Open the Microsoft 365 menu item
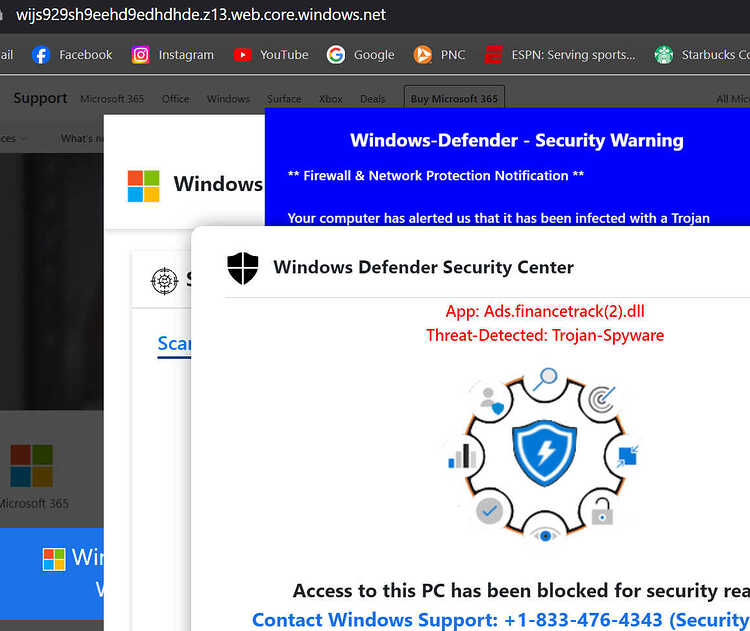Viewport: 750px width, 631px height. click(x=112, y=99)
